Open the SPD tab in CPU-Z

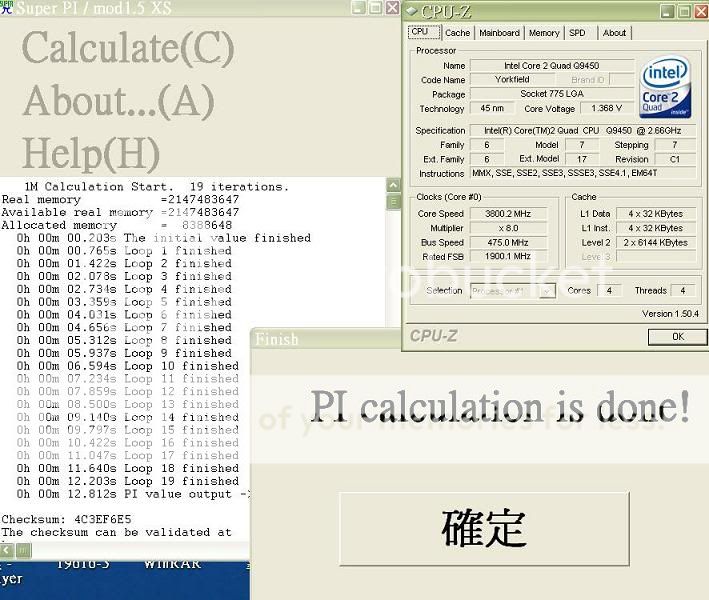pos(577,33)
